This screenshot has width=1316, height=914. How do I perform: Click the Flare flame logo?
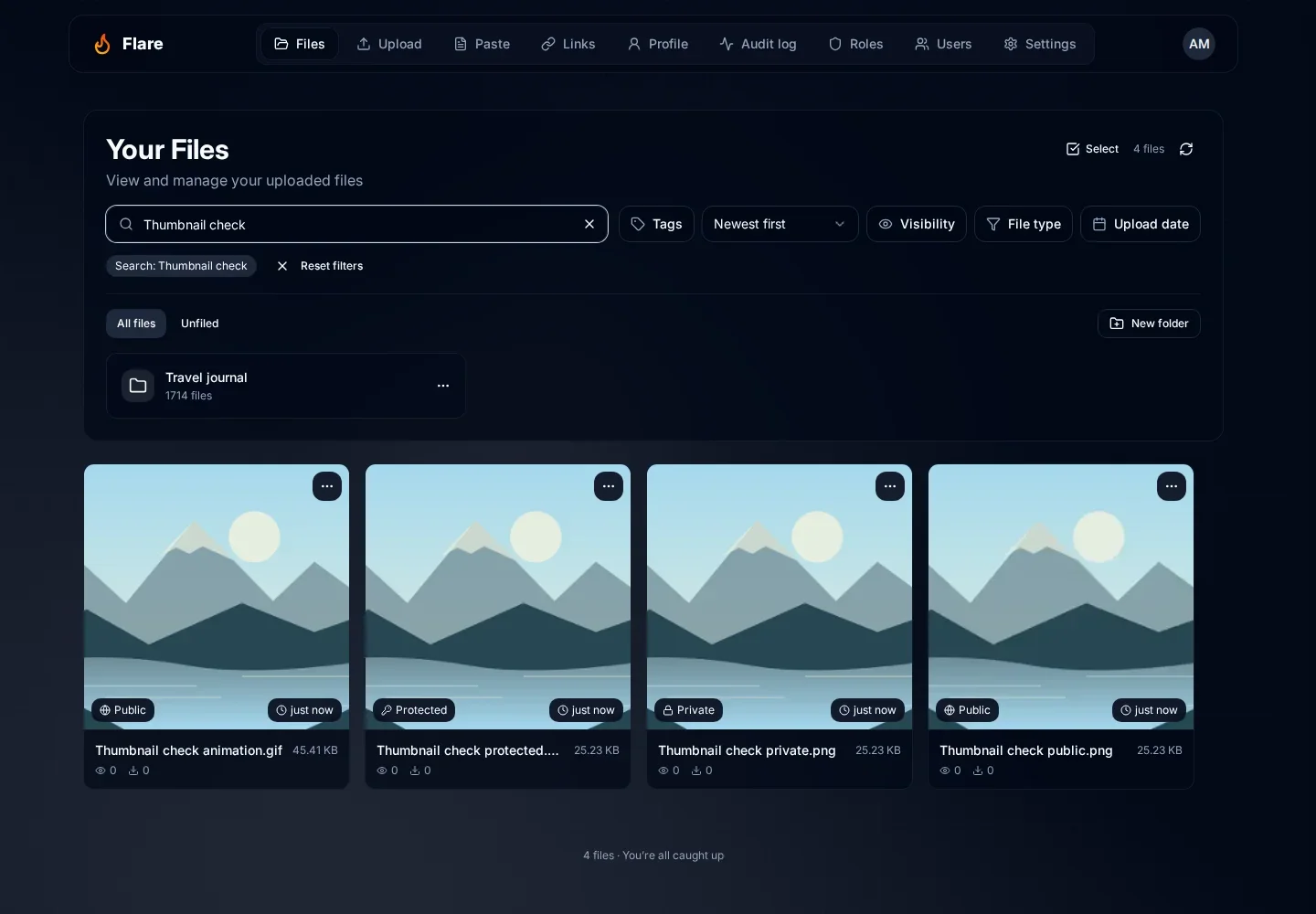(x=102, y=44)
